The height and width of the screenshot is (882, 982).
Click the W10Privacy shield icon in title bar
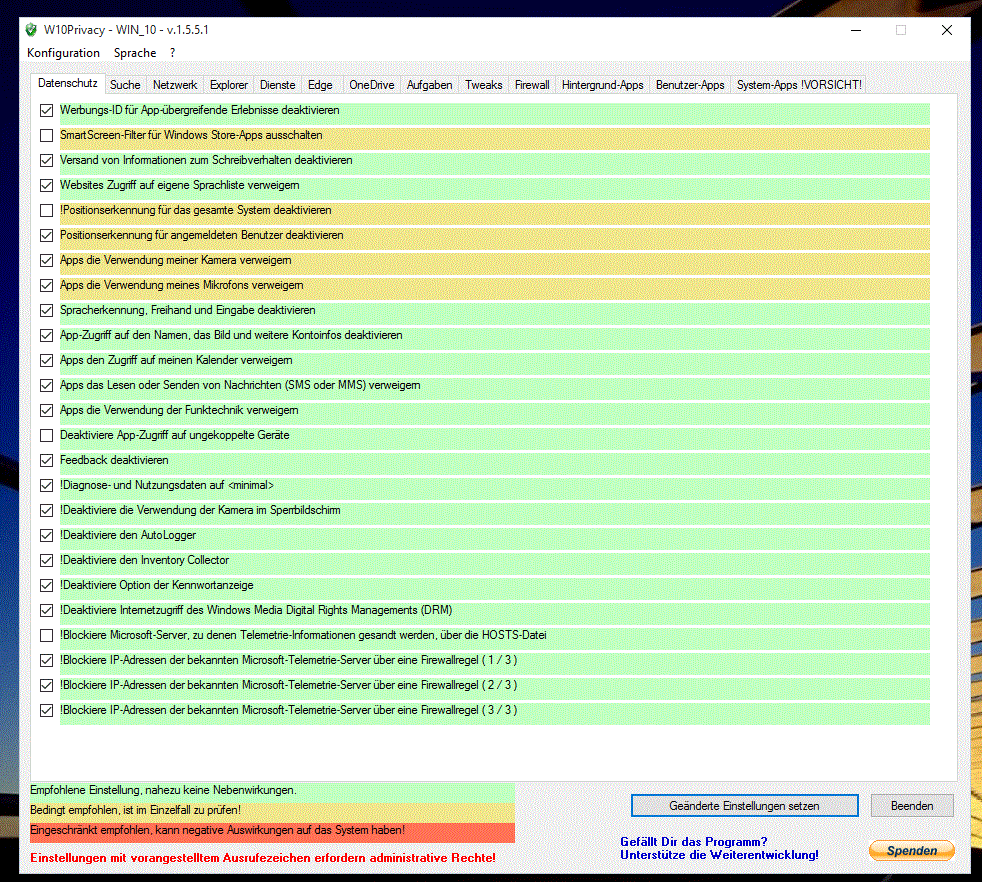pos(31,30)
